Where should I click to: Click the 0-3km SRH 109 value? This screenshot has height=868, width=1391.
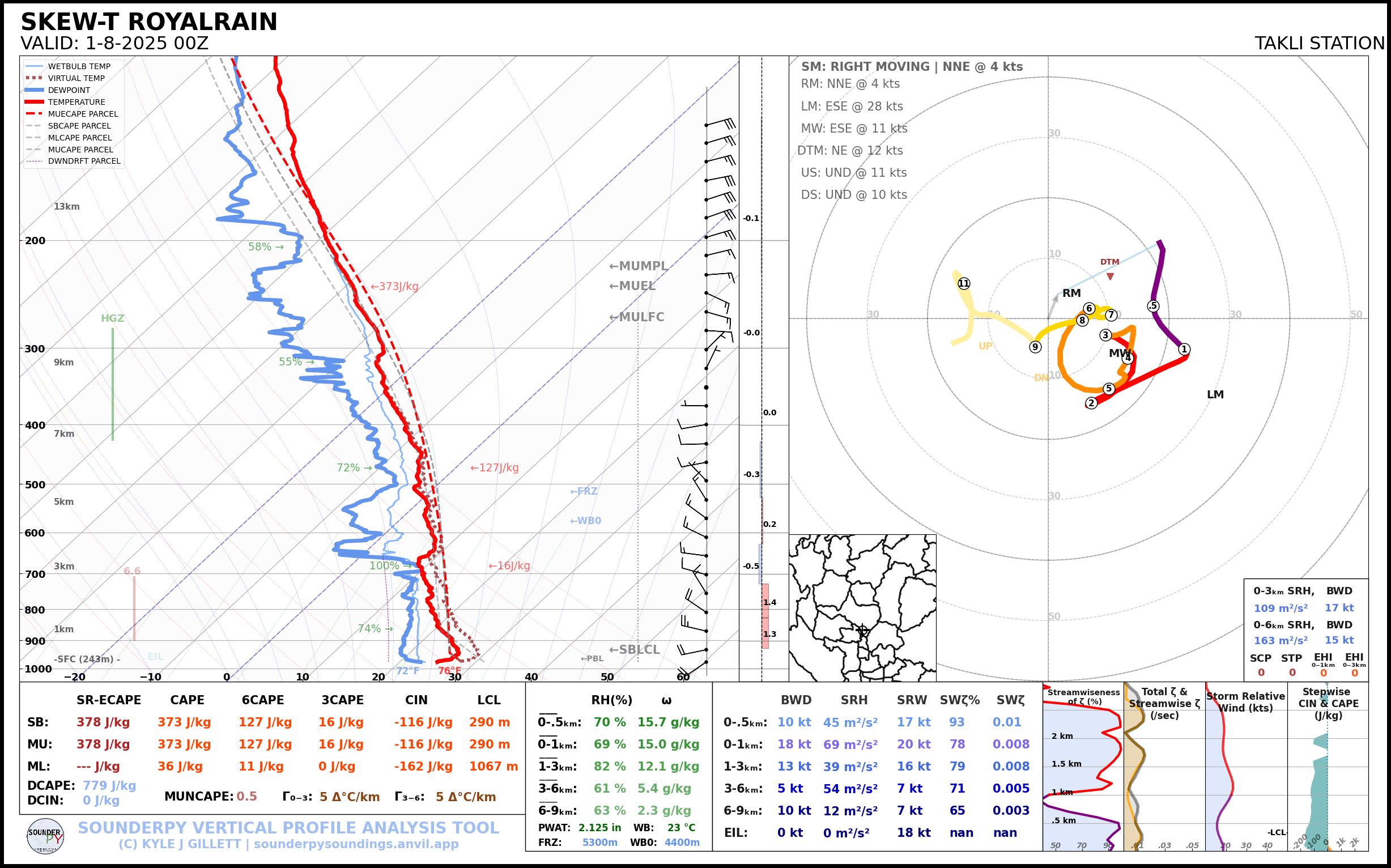pos(1280,608)
